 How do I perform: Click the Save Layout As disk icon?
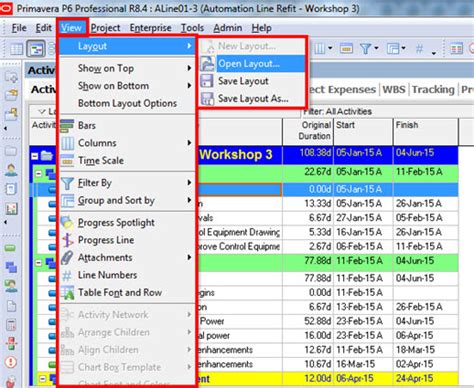coord(207,99)
